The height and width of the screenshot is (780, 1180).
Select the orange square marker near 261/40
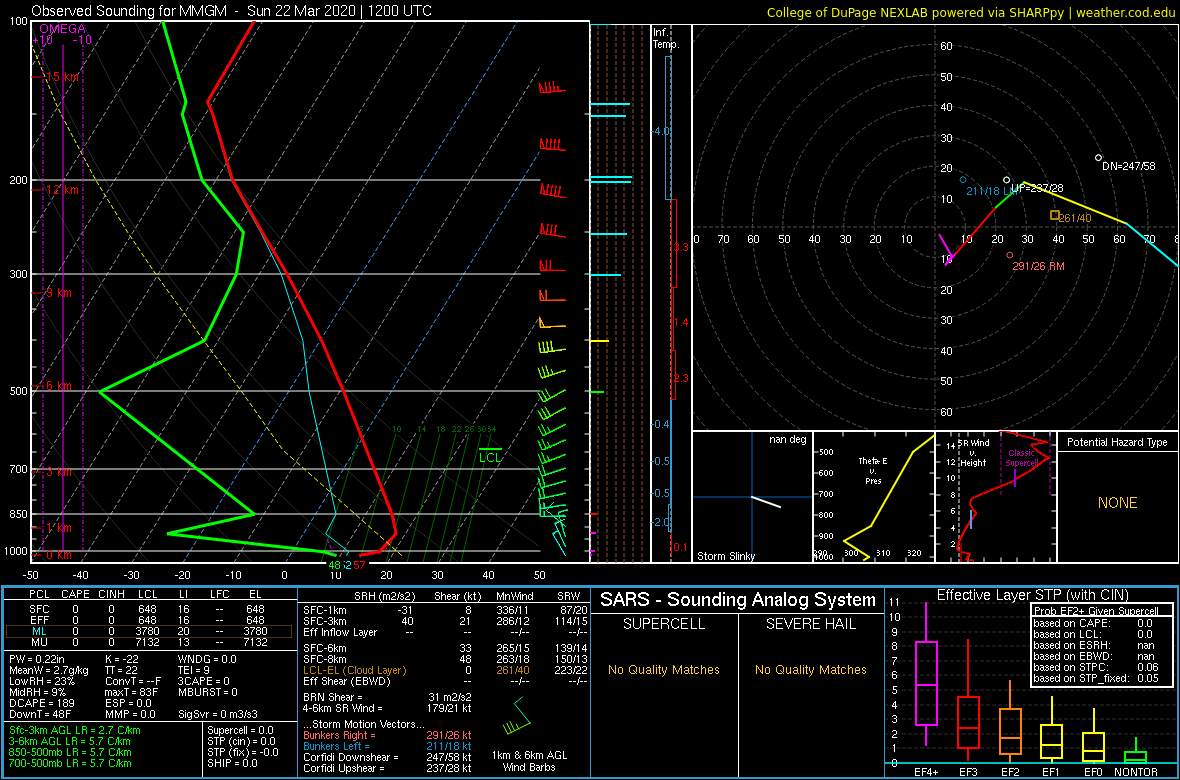1055,215
